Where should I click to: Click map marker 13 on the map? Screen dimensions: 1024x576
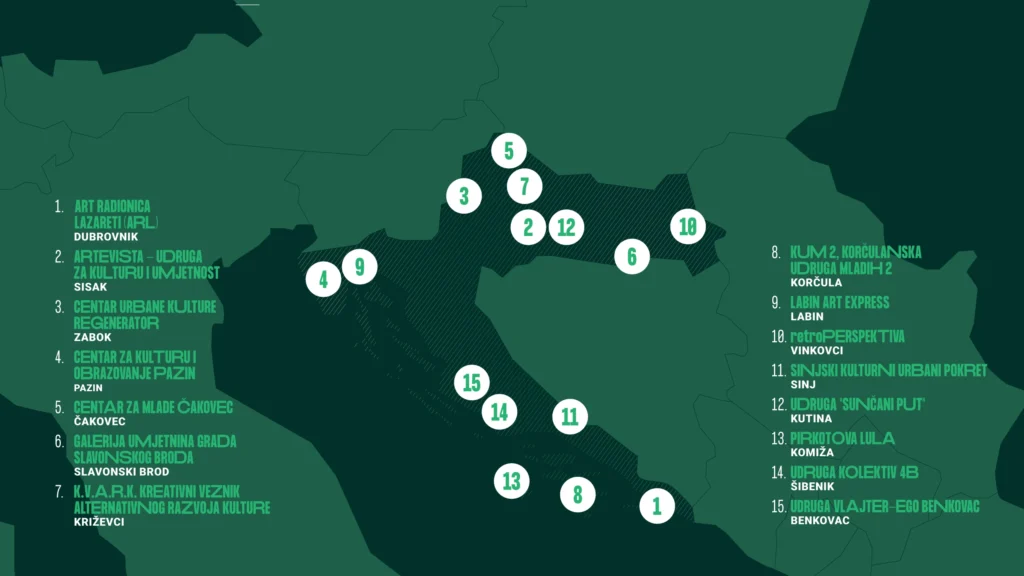click(x=512, y=481)
